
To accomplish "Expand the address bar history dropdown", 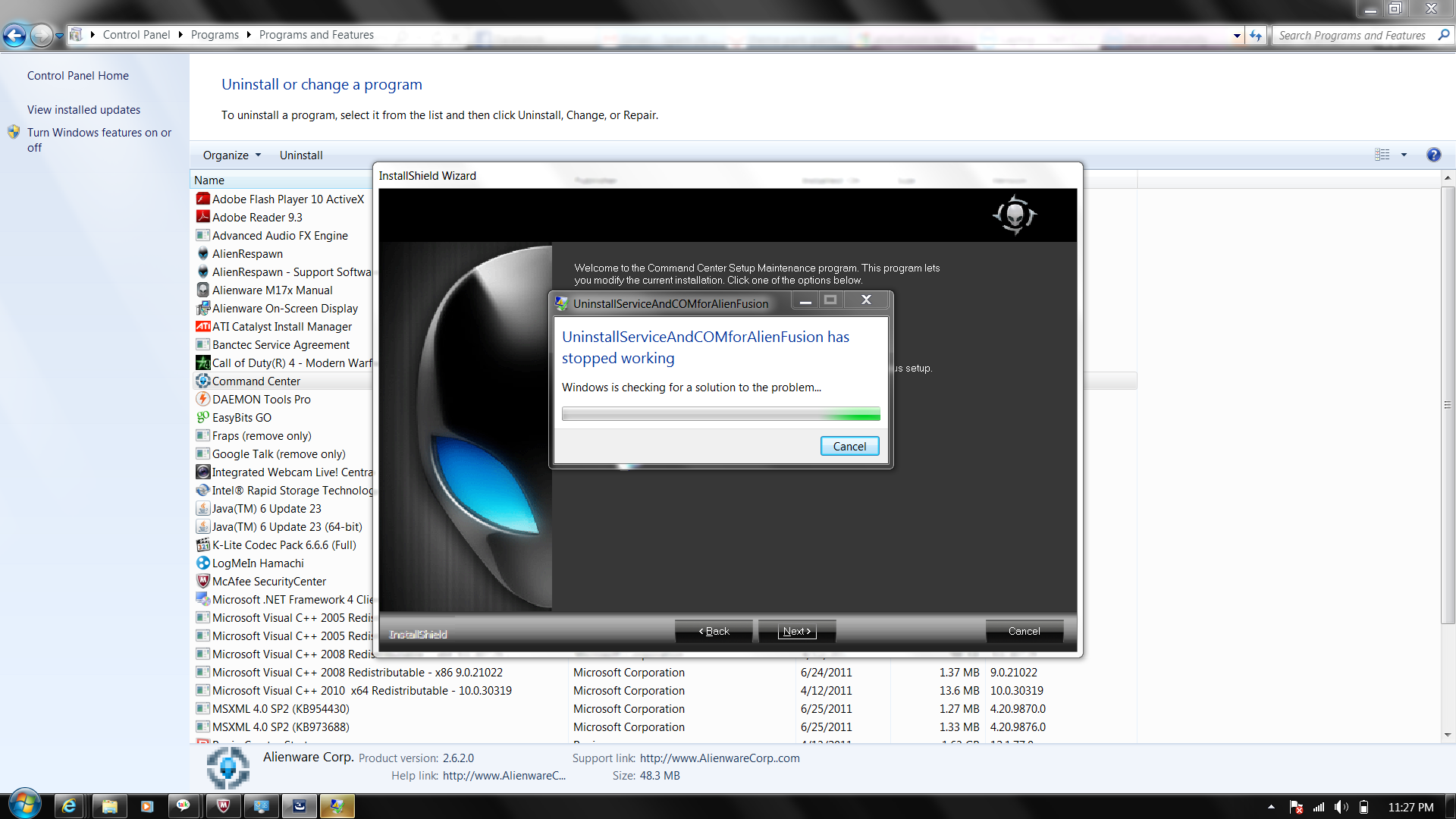I will point(1237,35).
